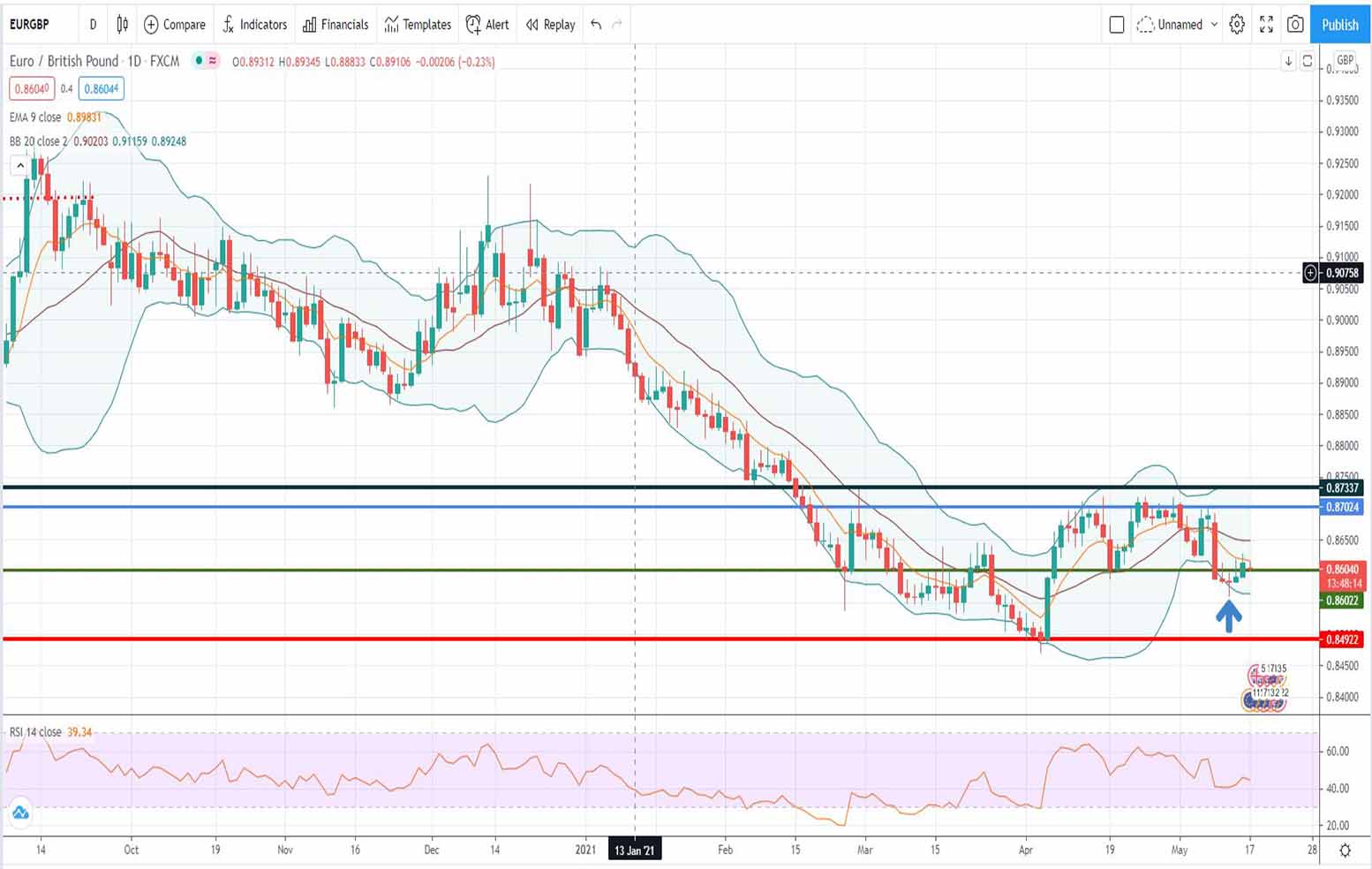
Task: Open chart settings via the gear icon
Action: [1236, 25]
